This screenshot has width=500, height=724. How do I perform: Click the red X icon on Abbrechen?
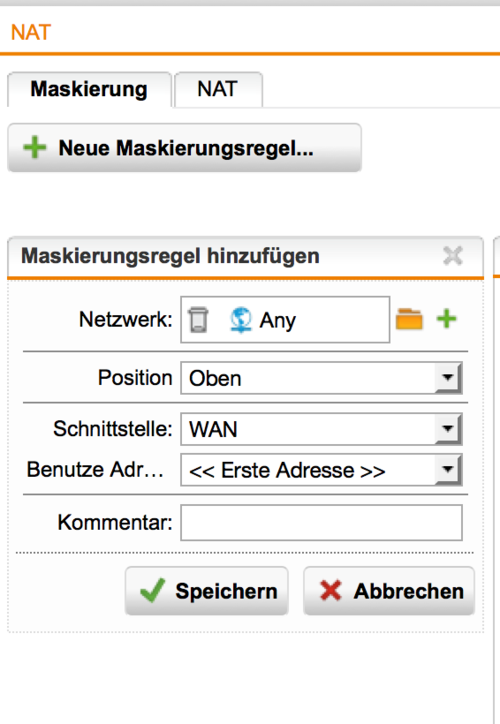[x=331, y=591]
